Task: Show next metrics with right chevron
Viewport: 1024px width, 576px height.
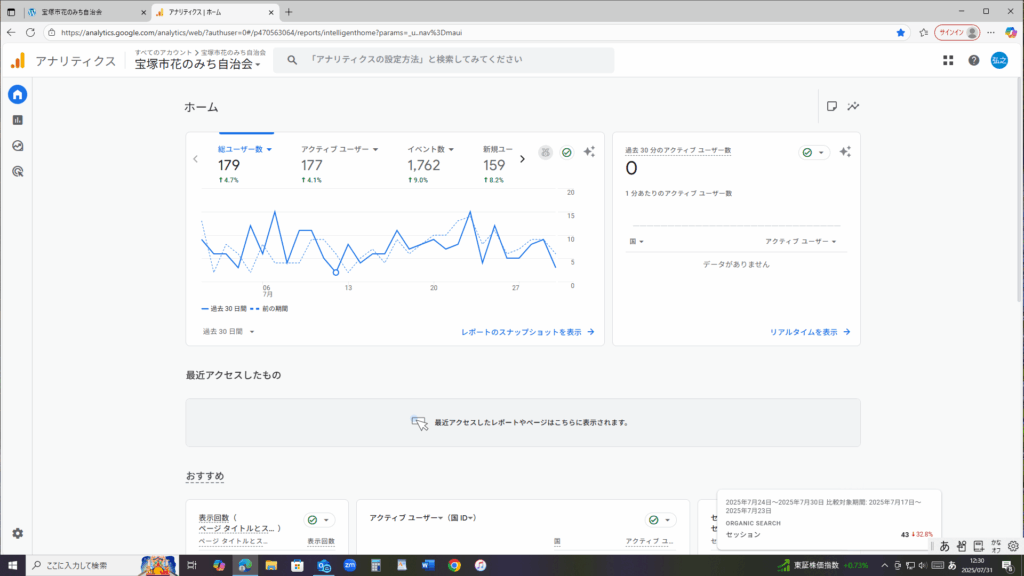Action: [522, 159]
